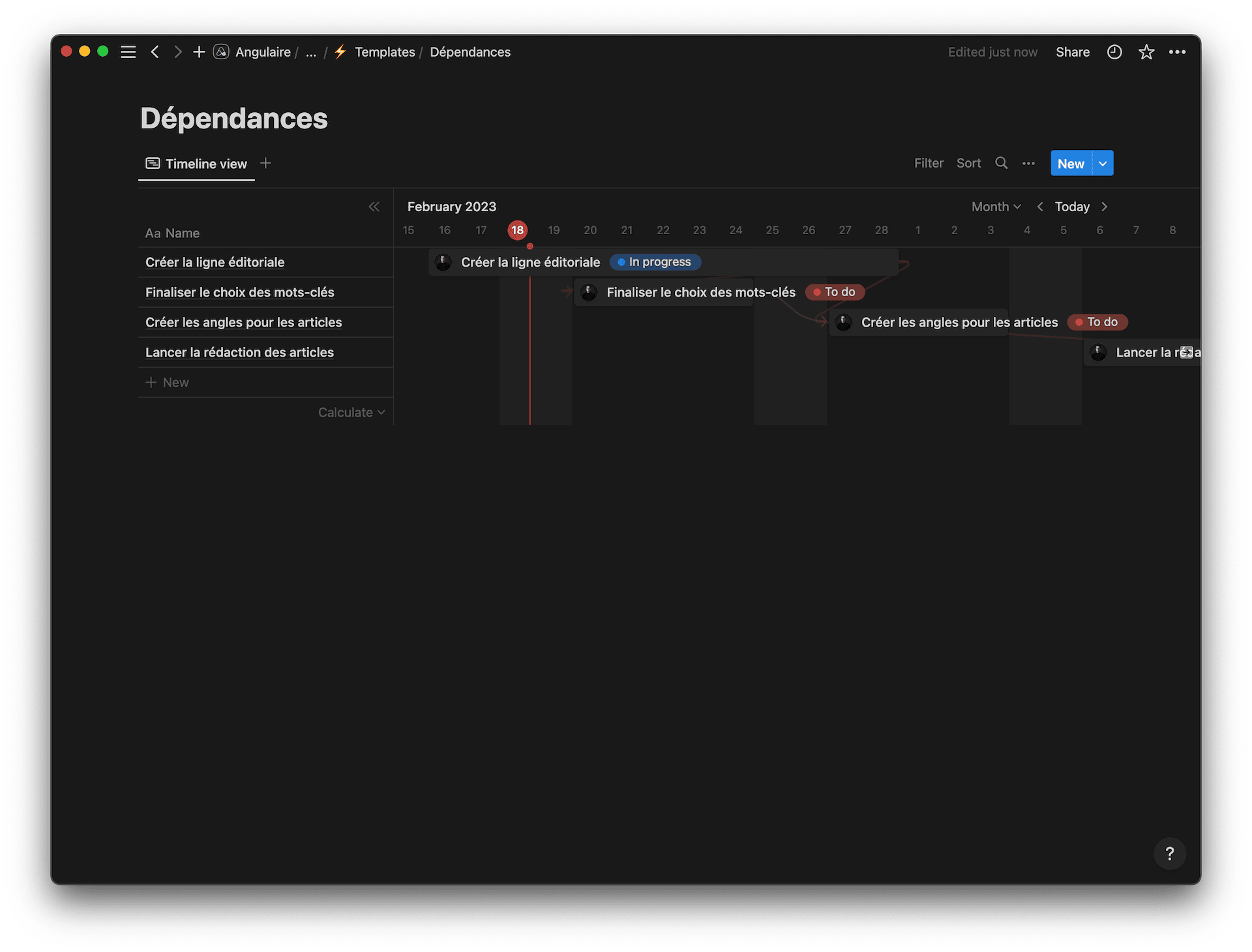Viewport: 1252px width, 952px height.
Task: Open the New button dropdown arrow
Action: tap(1103, 164)
